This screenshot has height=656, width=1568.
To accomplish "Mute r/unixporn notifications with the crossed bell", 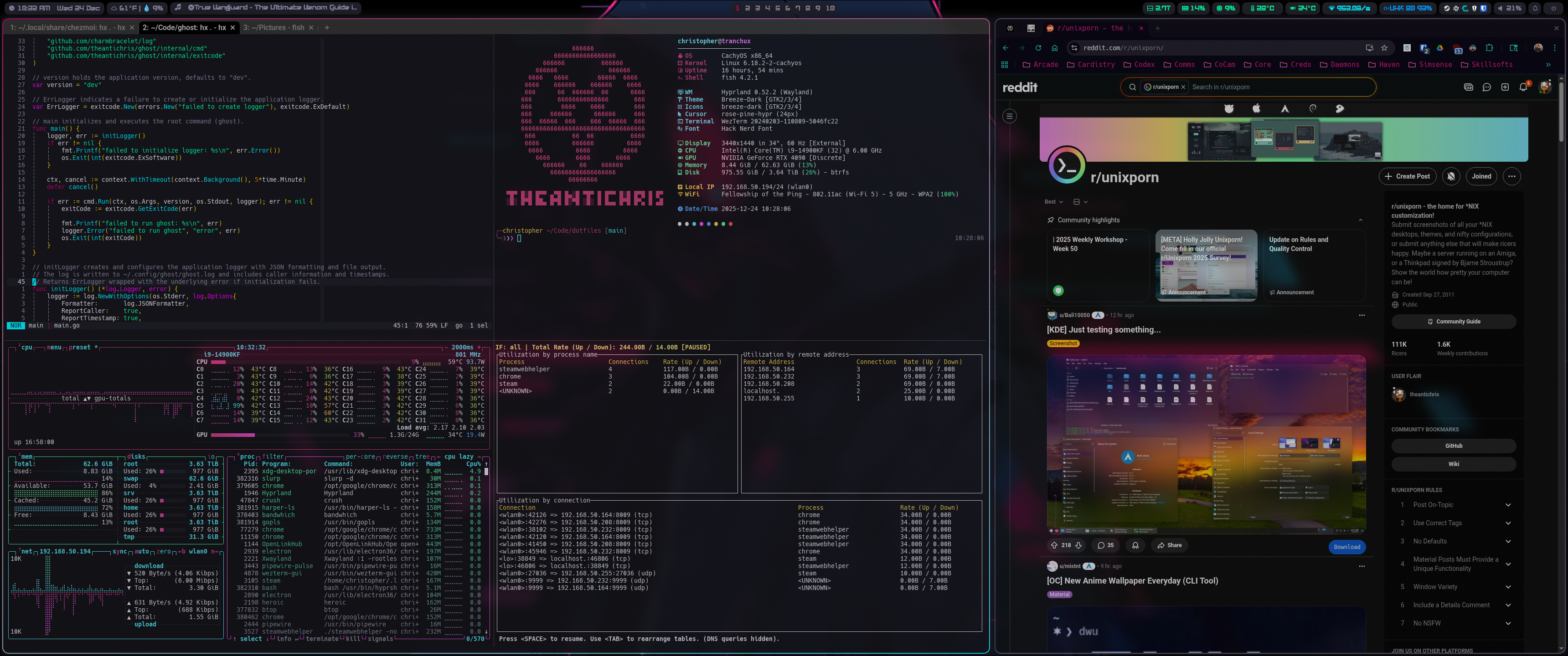I will 1451,176.
